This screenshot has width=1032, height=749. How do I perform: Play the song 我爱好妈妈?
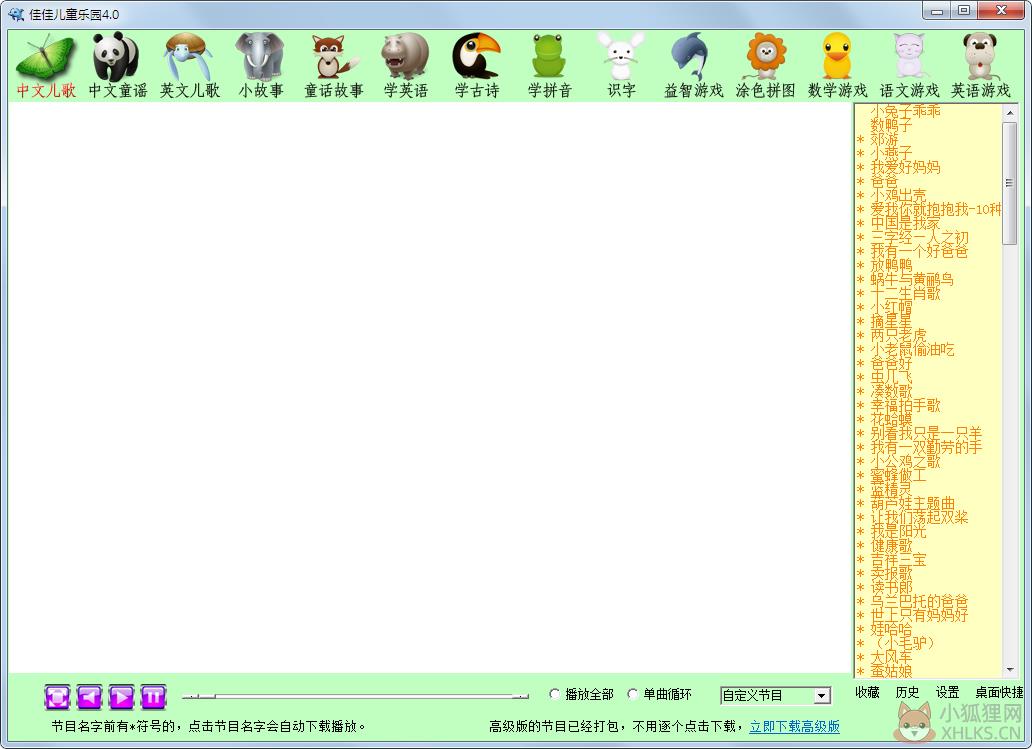(905, 167)
